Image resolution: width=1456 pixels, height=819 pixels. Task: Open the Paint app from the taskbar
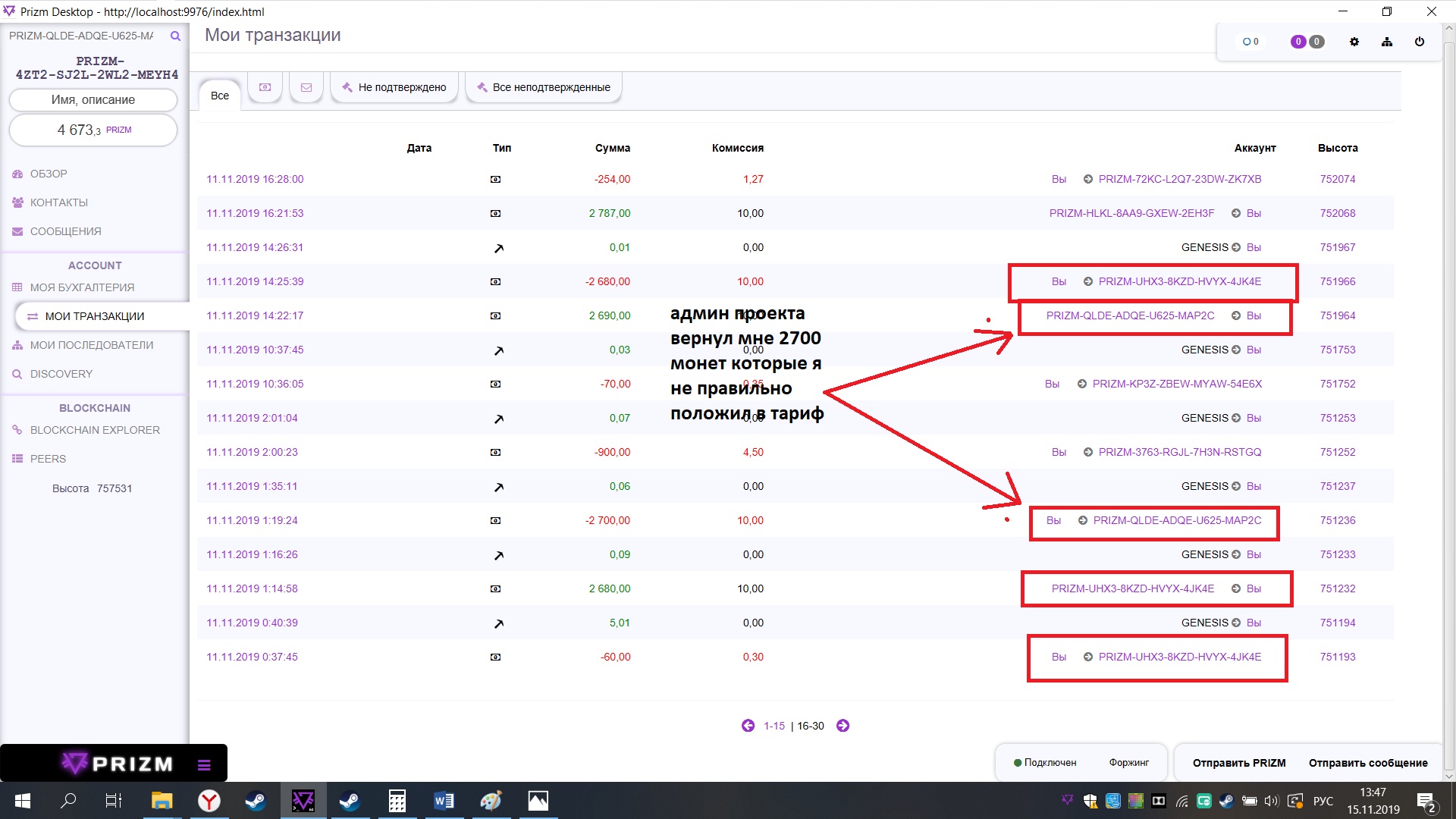coord(491,801)
